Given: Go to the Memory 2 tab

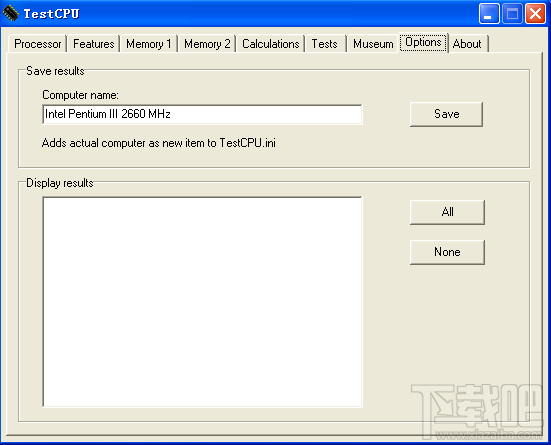Looking at the screenshot, I should (207, 44).
